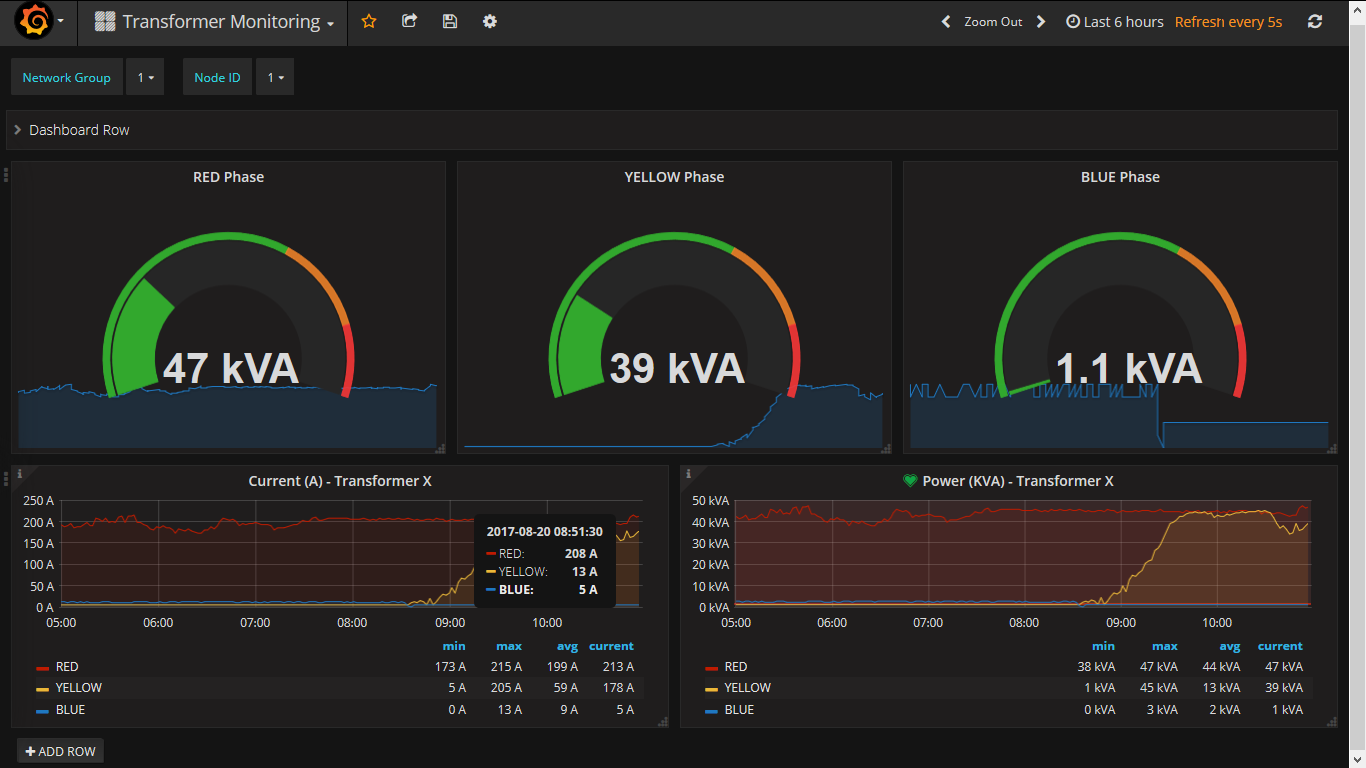Image resolution: width=1366 pixels, height=768 pixels.
Task: Open the Network Group value dropdown
Action: (145, 77)
